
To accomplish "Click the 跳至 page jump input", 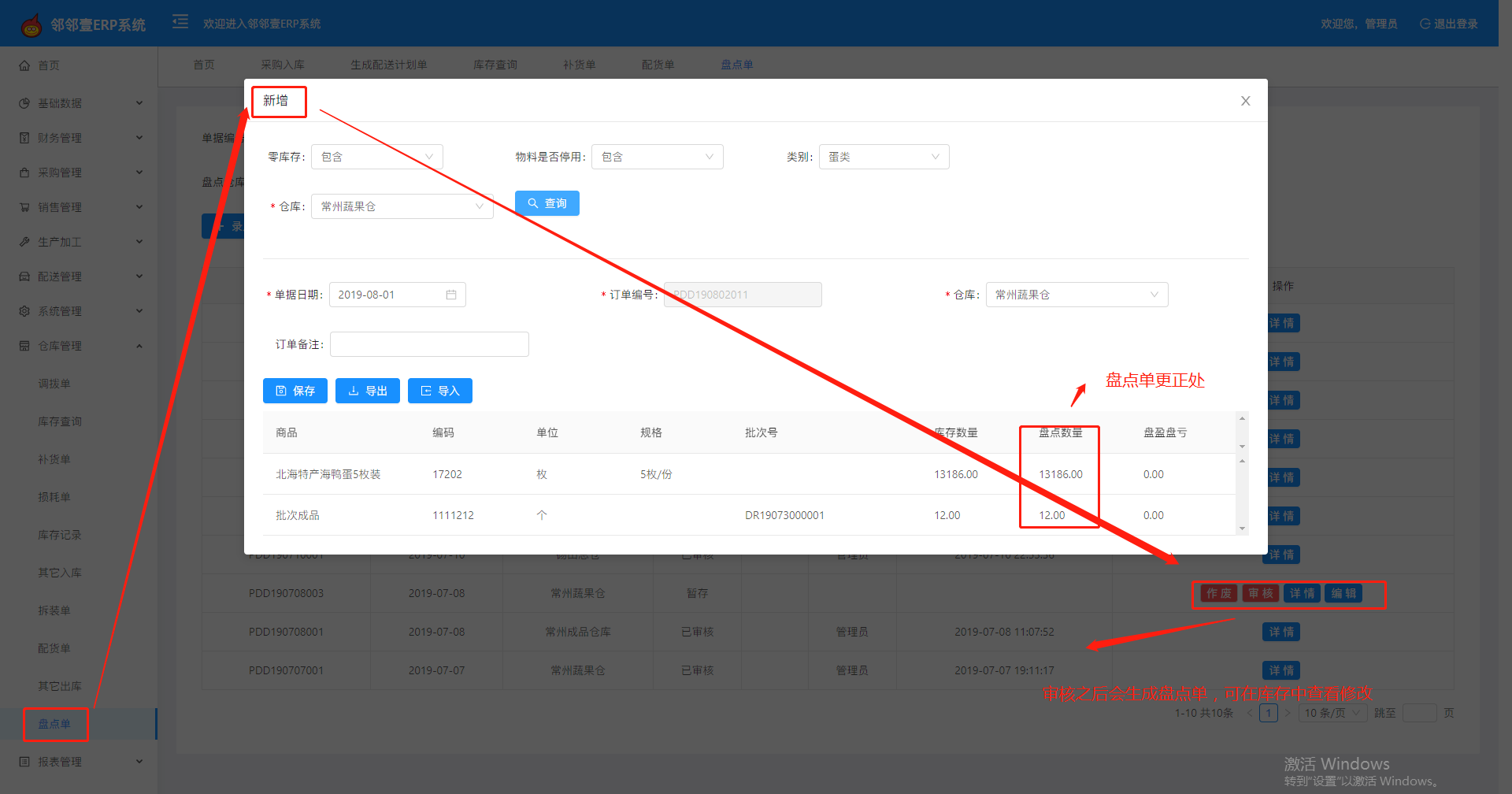I will pos(1420,713).
